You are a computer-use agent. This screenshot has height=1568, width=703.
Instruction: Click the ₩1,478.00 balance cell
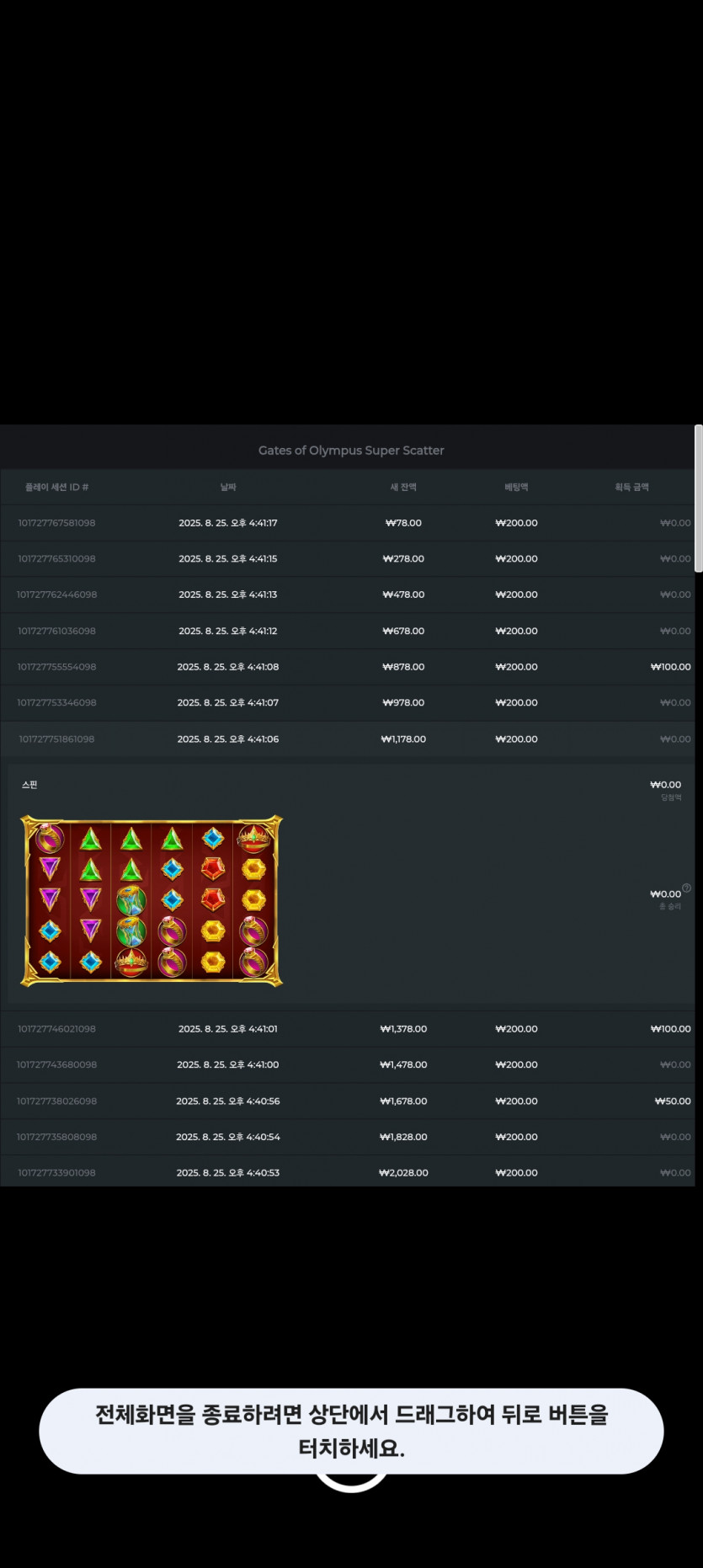(403, 1065)
